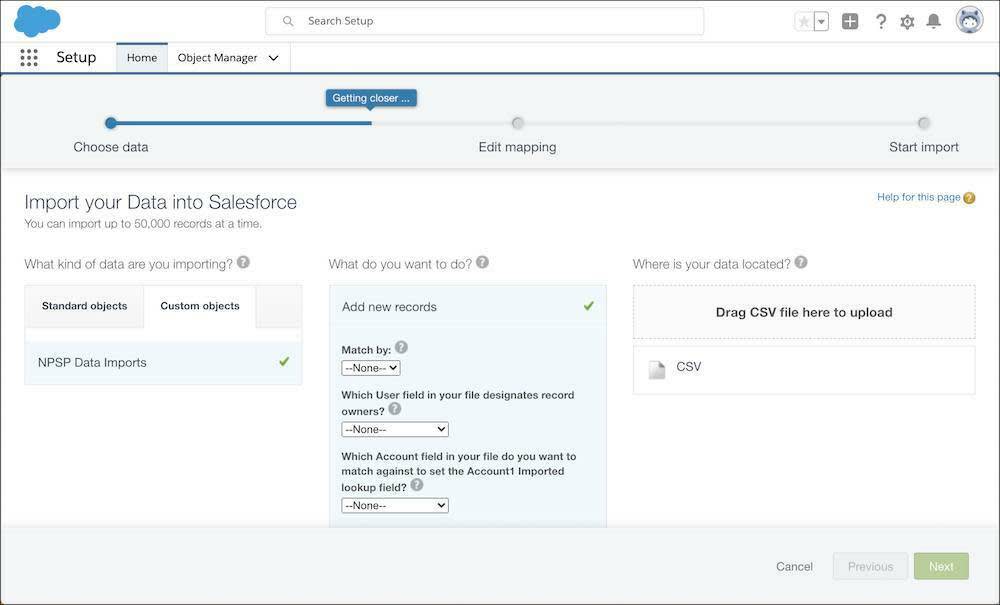
Task: Open the notifications bell icon
Action: point(934,22)
